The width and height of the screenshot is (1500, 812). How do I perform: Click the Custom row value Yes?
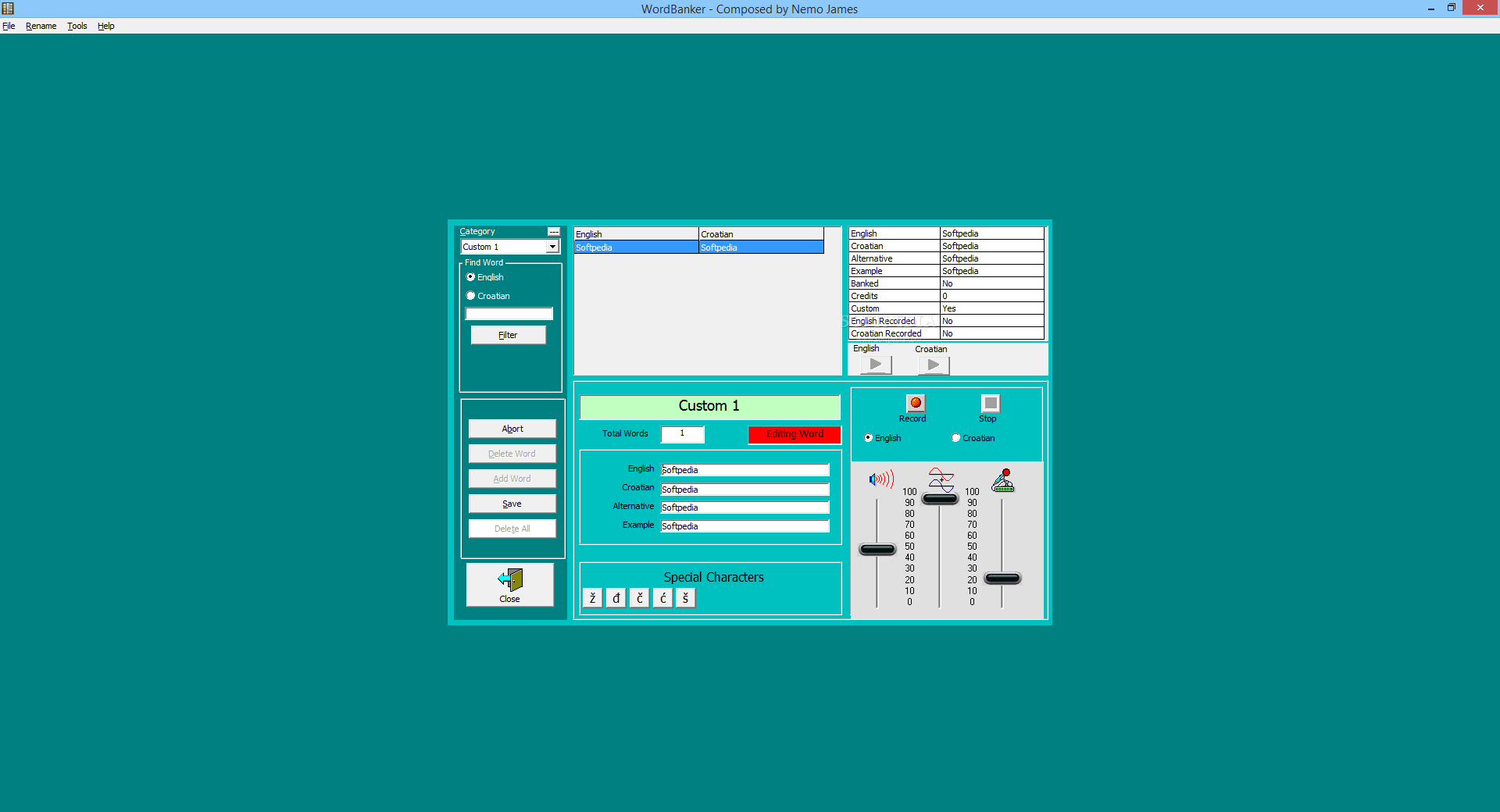pyautogui.click(x=991, y=308)
